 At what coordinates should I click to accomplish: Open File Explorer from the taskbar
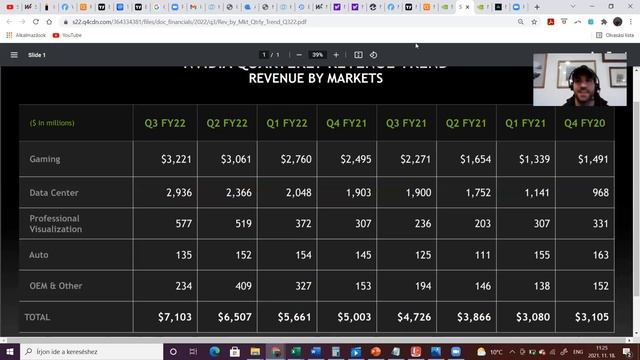point(255,351)
